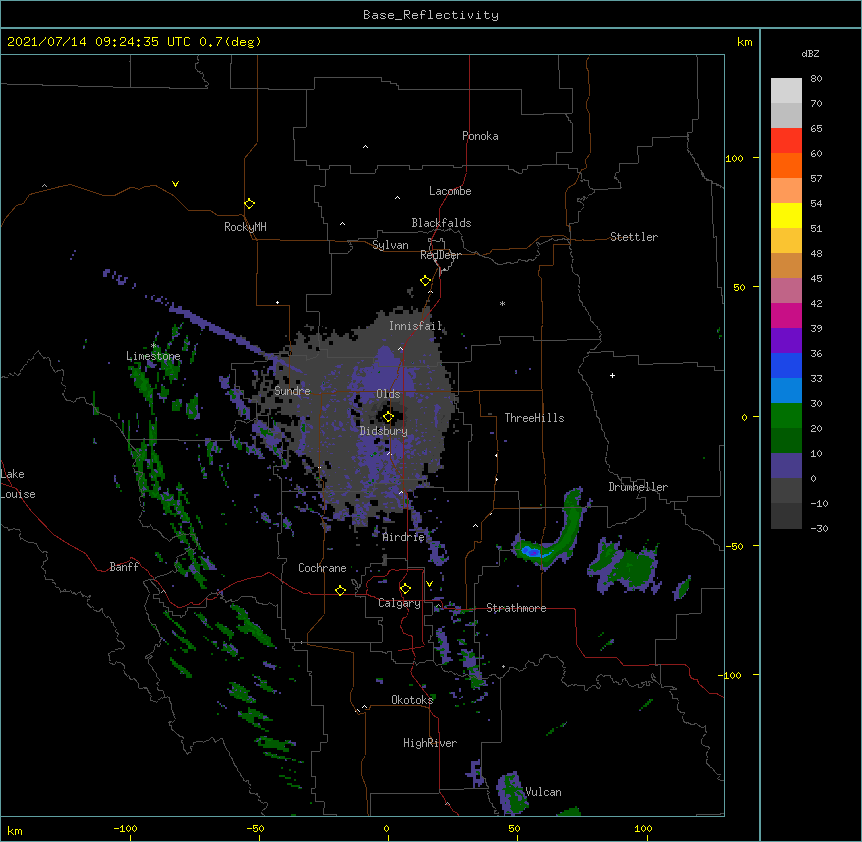862x842 pixels.
Task: Select the tan 48 dBZ legend color
Action: coord(786,265)
